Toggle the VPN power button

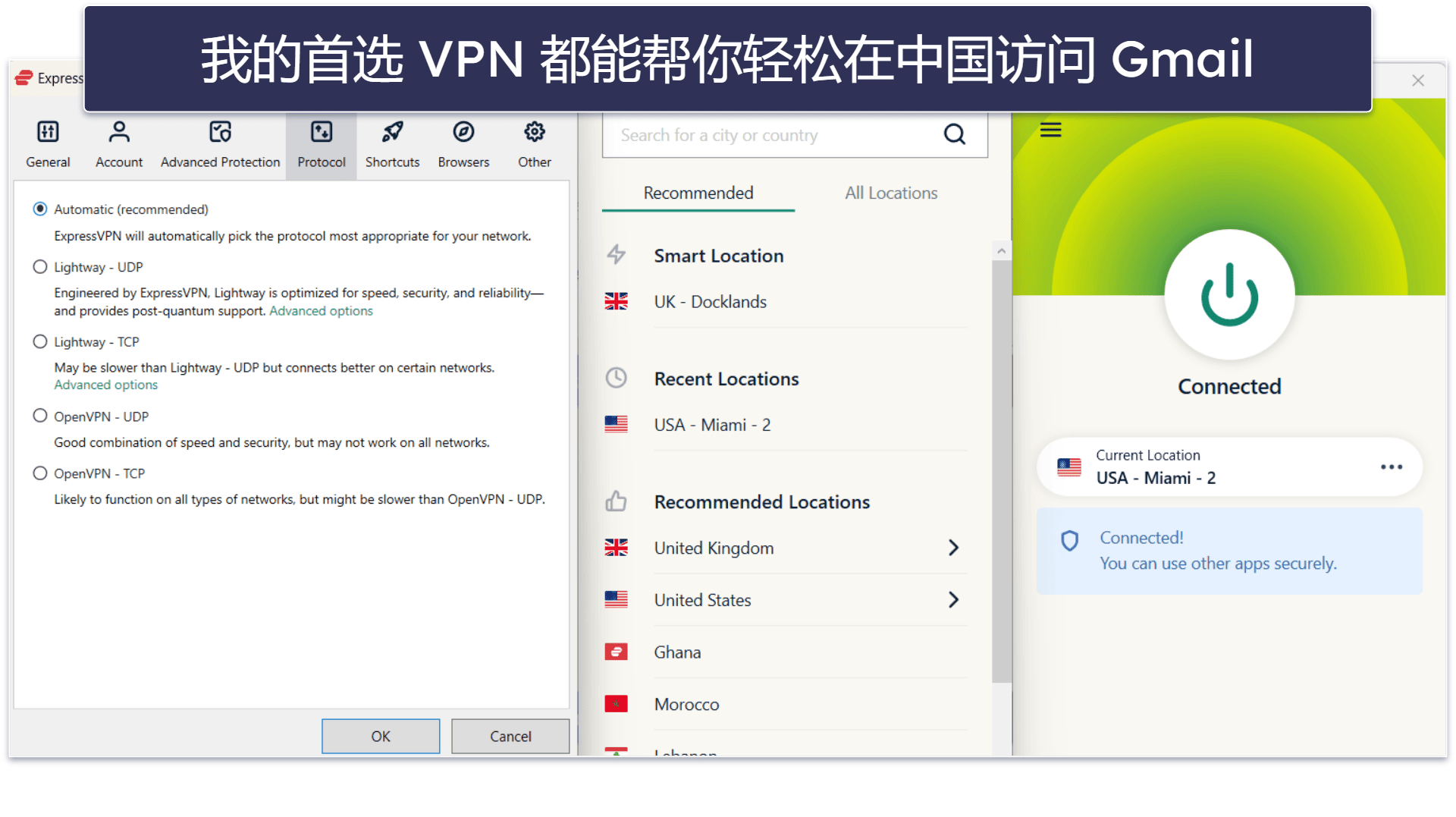click(1229, 294)
